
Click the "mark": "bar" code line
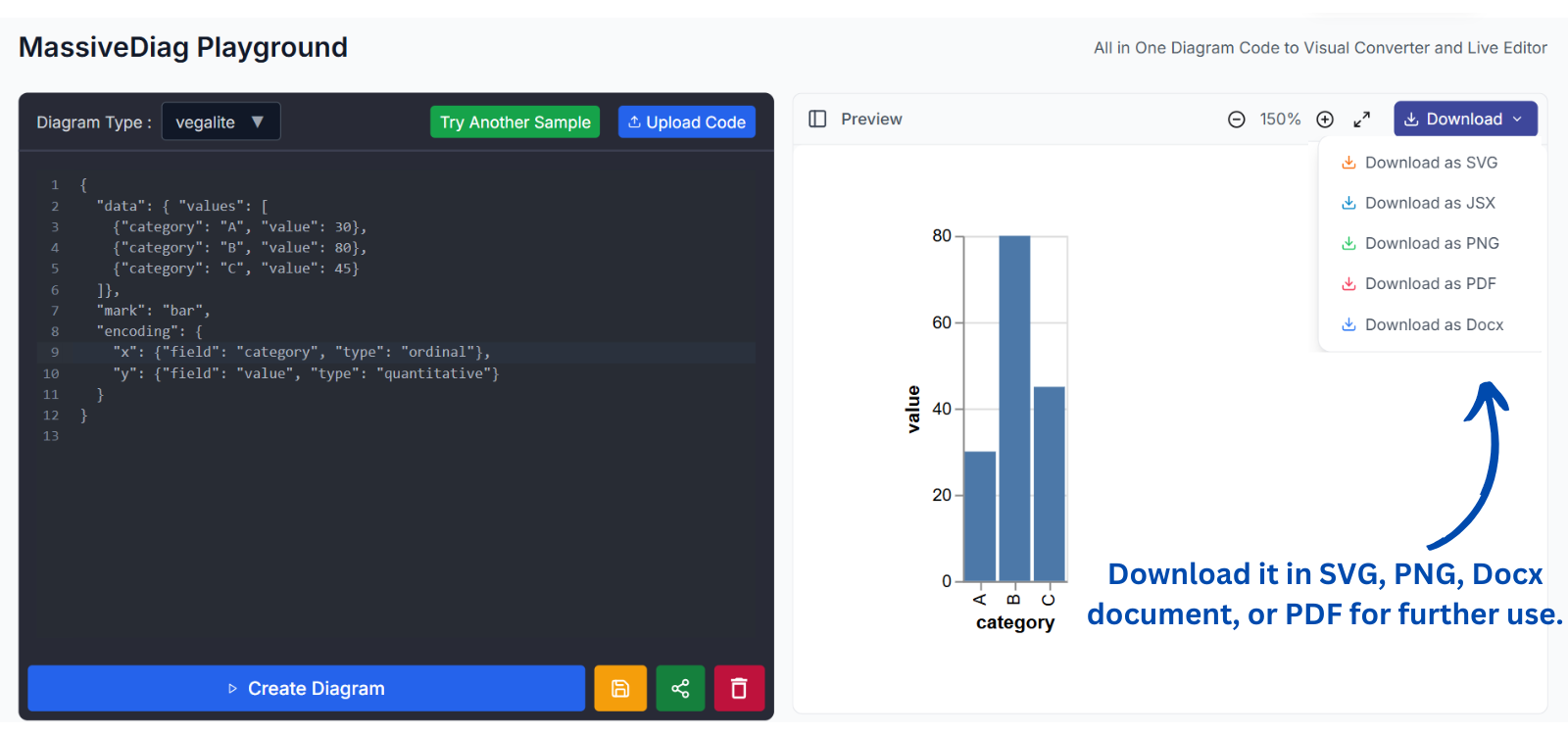(x=153, y=311)
